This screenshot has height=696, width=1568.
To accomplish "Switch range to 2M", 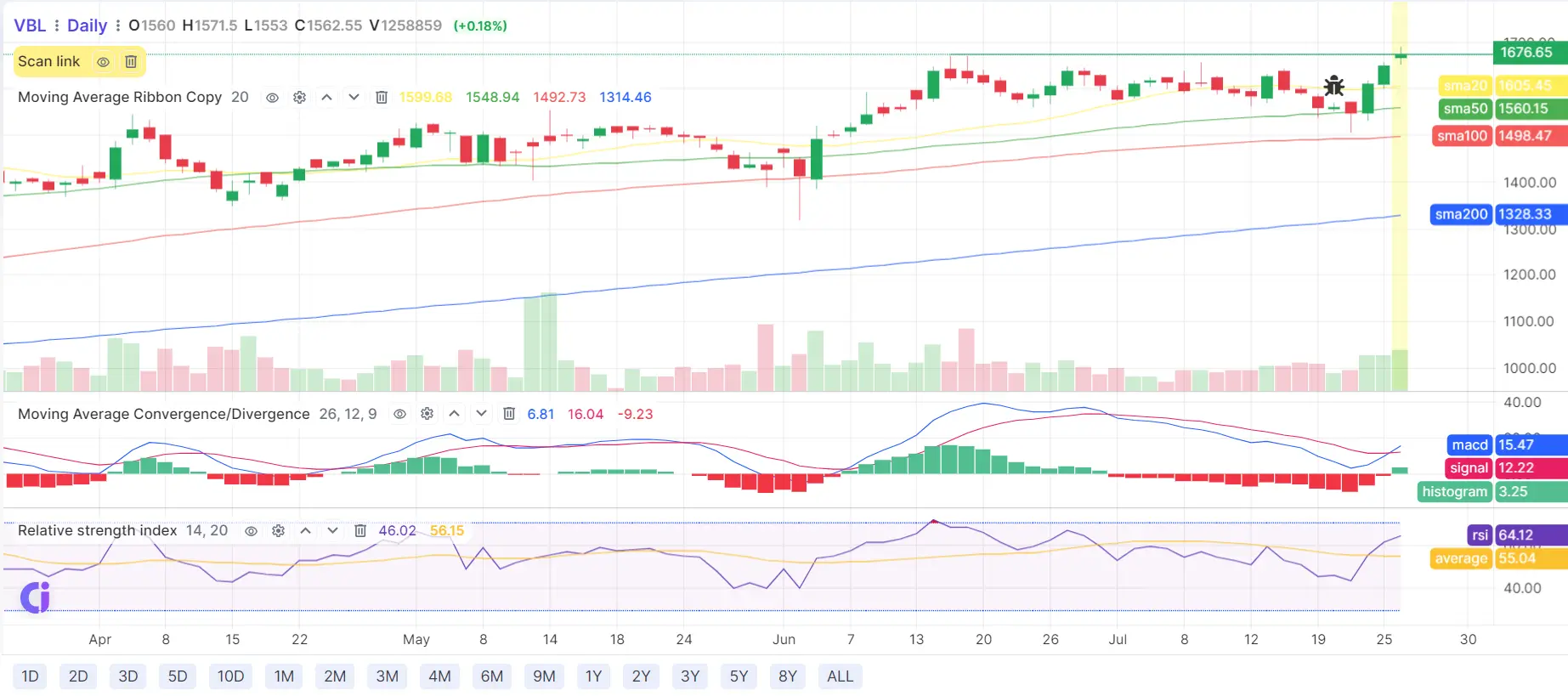I will click(x=335, y=676).
